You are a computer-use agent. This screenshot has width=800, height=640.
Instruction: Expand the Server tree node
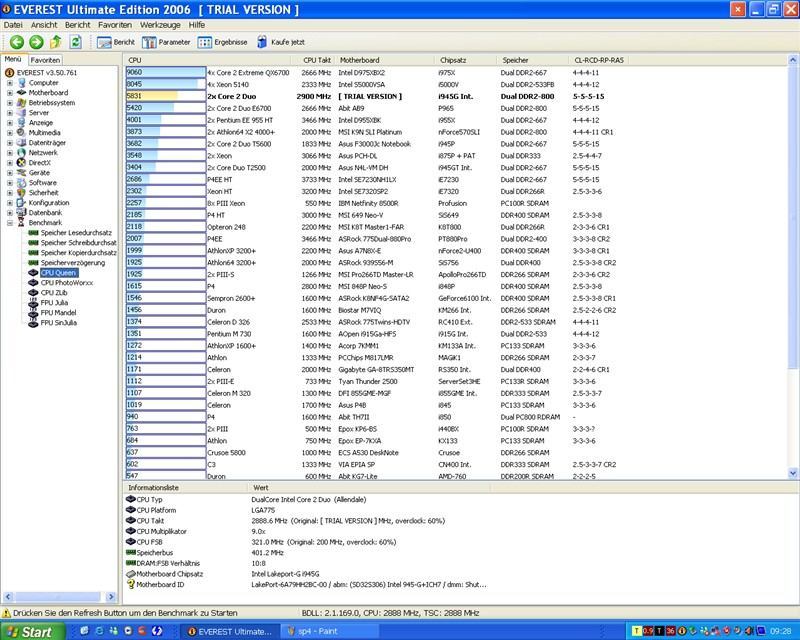tap(10, 113)
